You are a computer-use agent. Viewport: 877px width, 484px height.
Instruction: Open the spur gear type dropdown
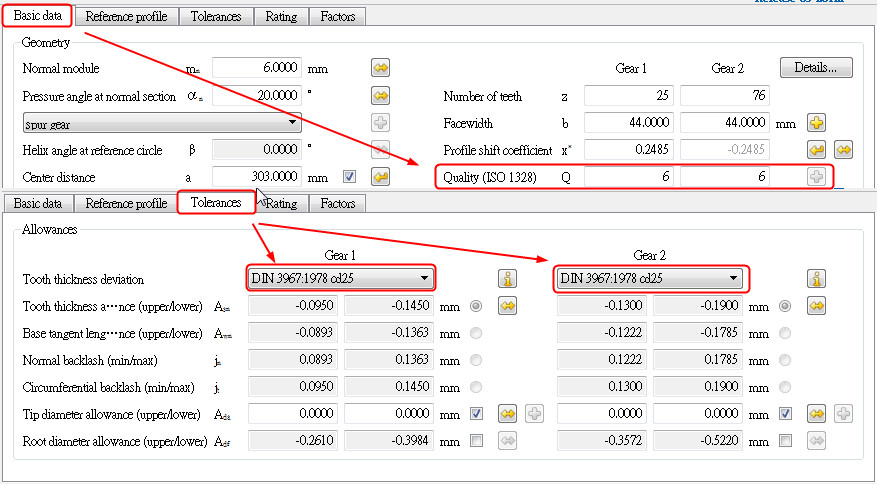click(162, 123)
